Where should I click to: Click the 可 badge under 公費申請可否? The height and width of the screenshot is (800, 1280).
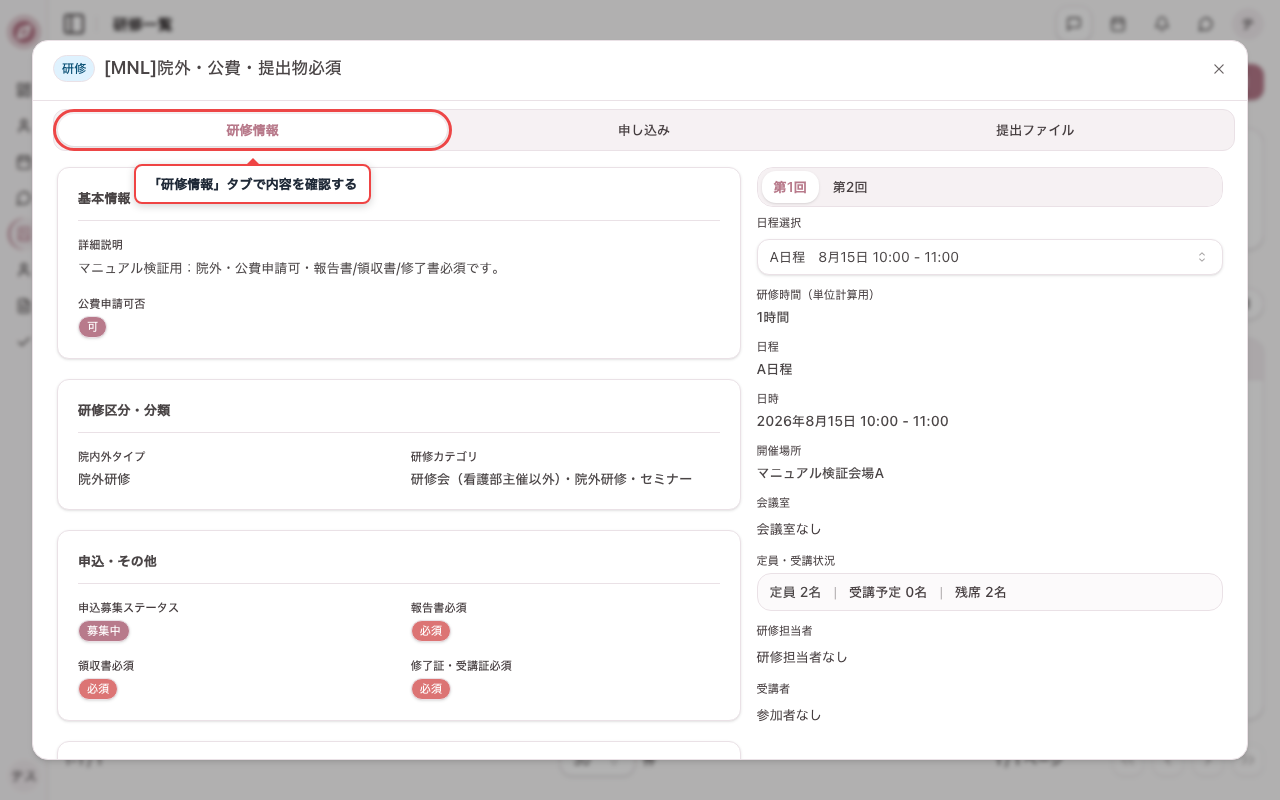coord(92,327)
